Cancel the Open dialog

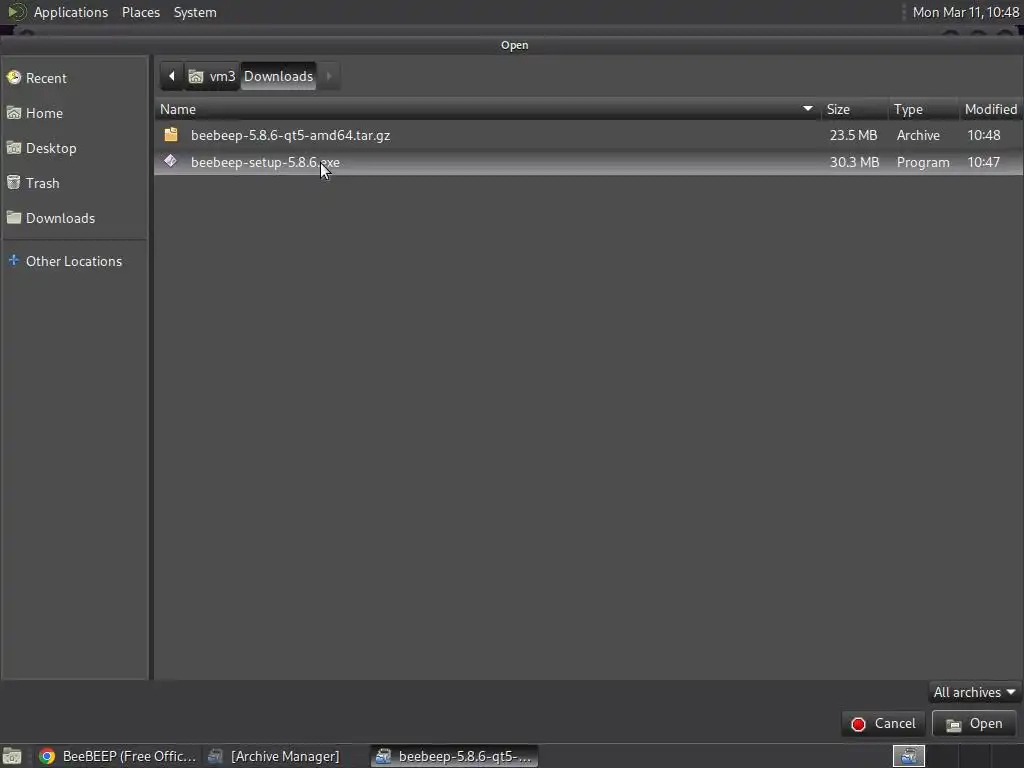point(883,724)
